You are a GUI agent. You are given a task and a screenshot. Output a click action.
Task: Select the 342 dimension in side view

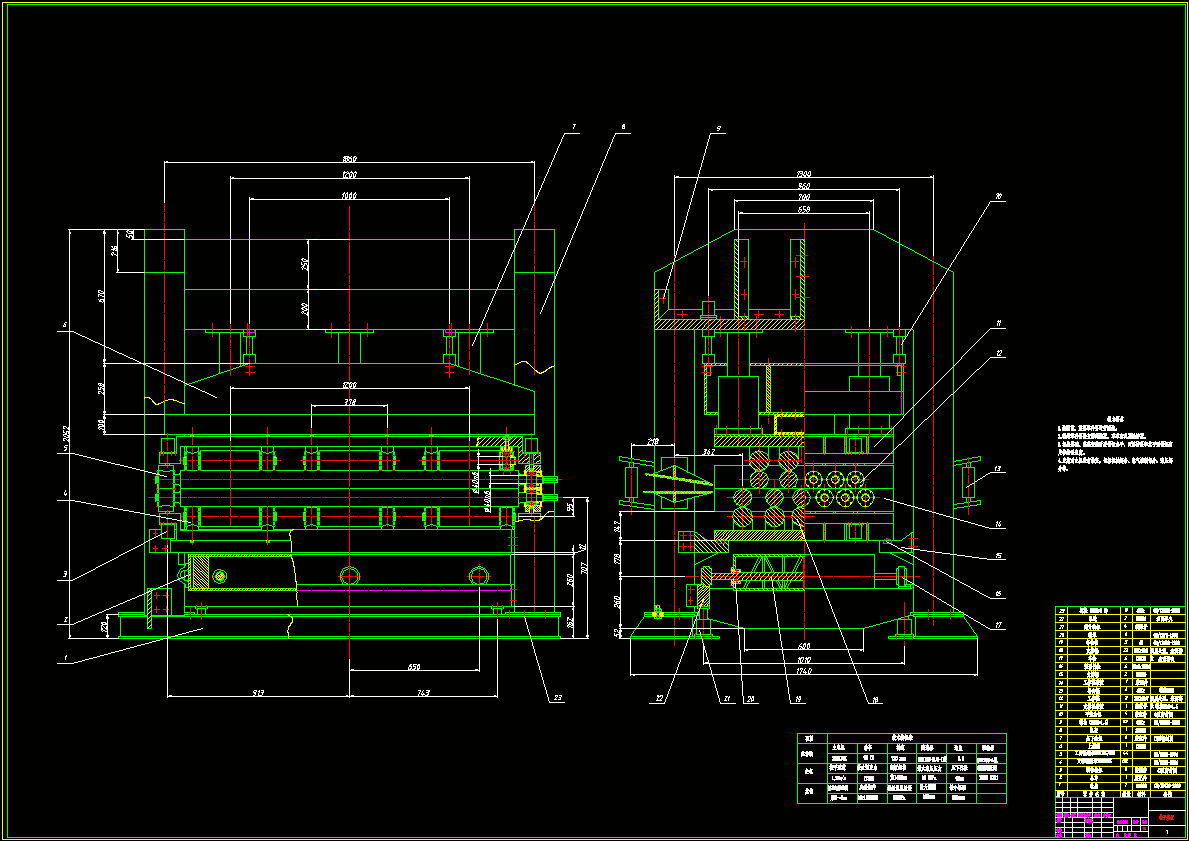[x=708, y=452]
